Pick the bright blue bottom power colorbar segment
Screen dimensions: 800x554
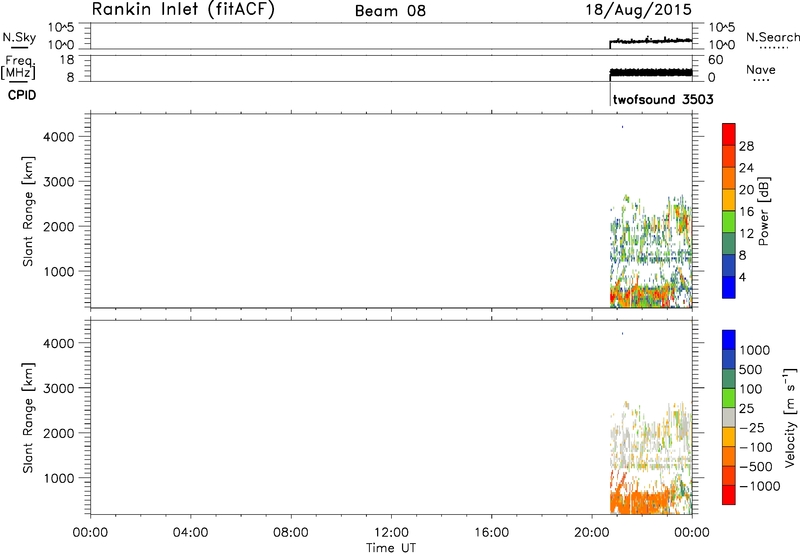tap(729, 287)
